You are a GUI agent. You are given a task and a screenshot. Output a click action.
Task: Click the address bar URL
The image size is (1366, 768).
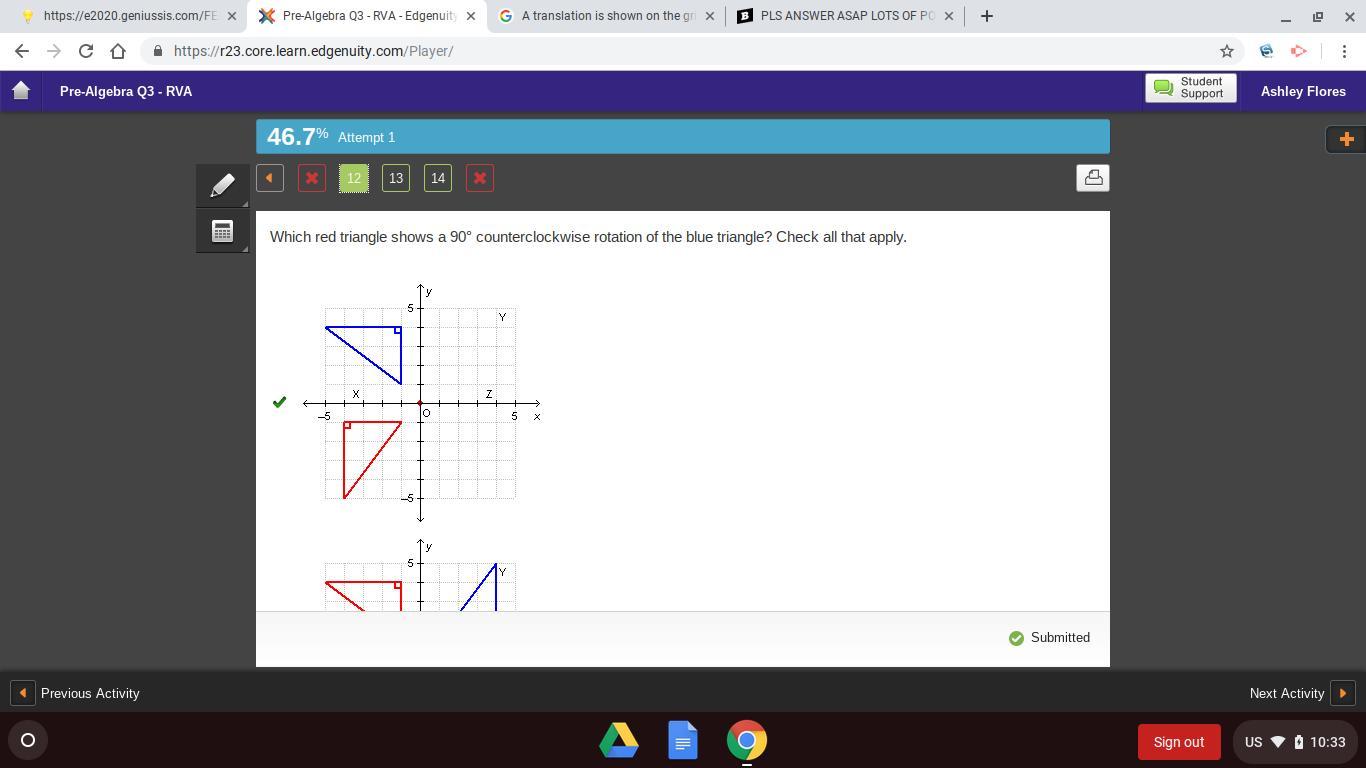(313, 51)
